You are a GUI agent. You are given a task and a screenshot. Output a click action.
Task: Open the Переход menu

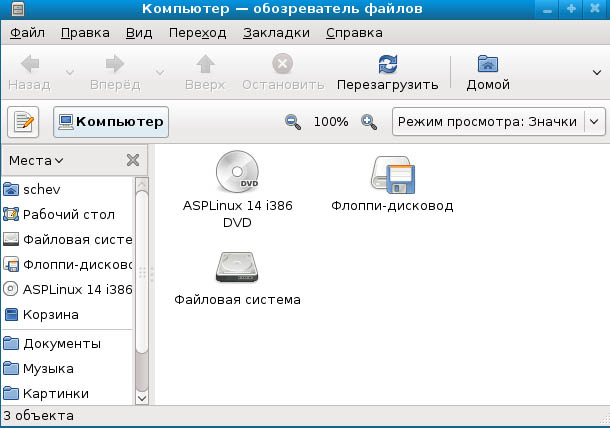[x=197, y=33]
